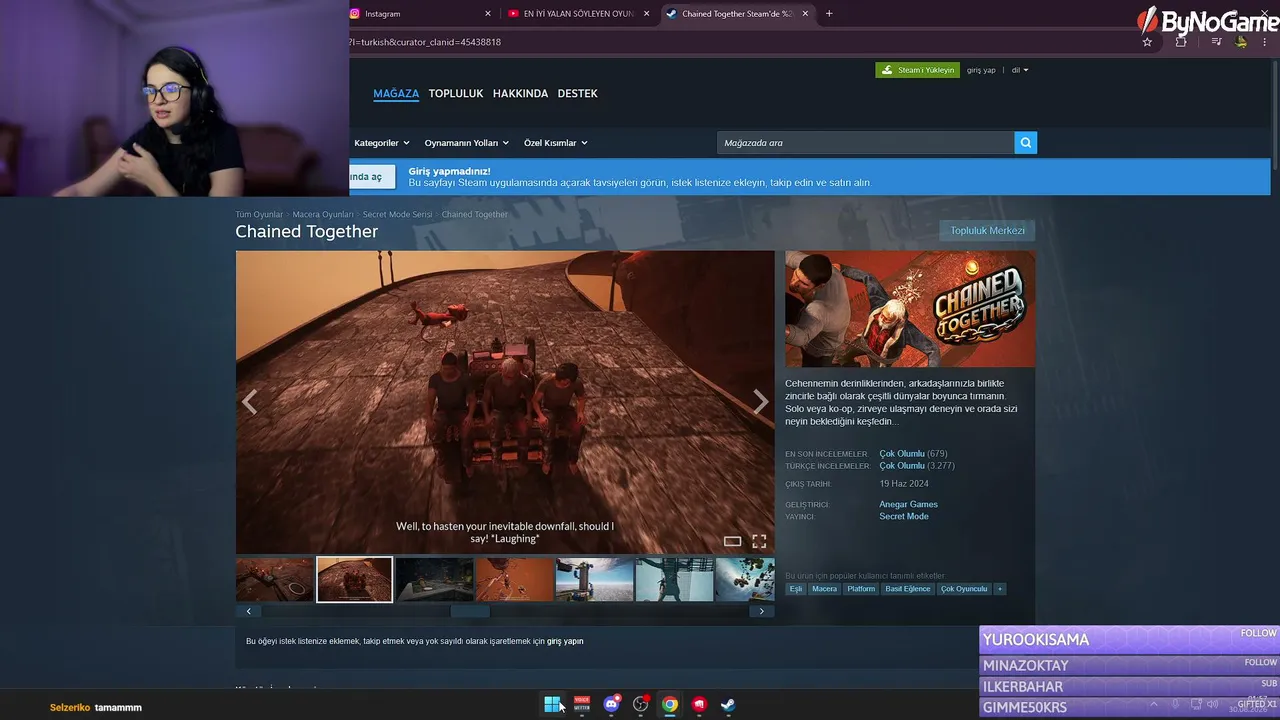Image resolution: width=1280 pixels, height=720 pixels.
Task: Open the Windows Start menu
Action: pyautogui.click(x=552, y=704)
